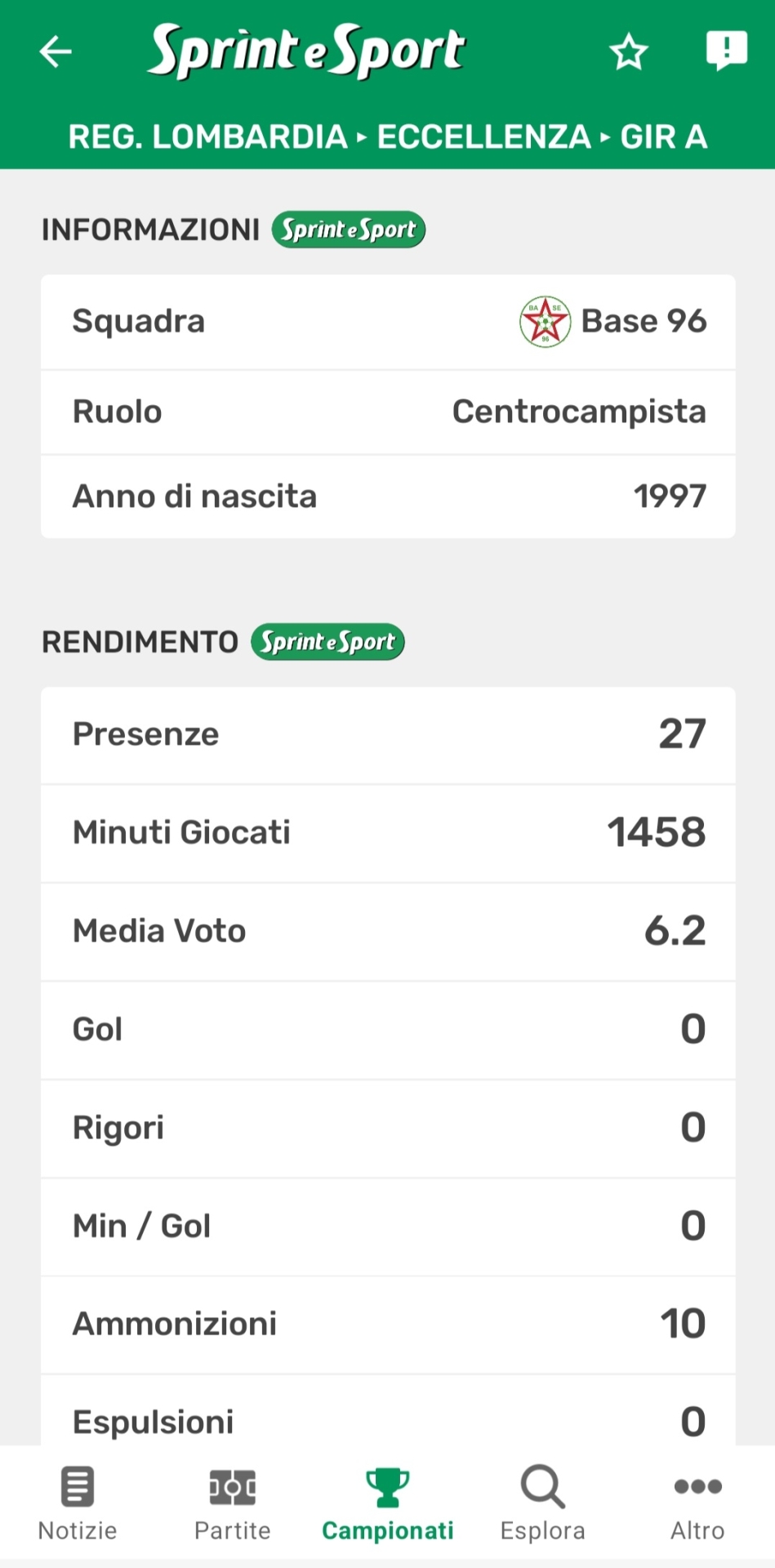This screenshot has width=775, height=1568.
Task: Open the Altro three-dots menu
Action: coord(697,1486)
